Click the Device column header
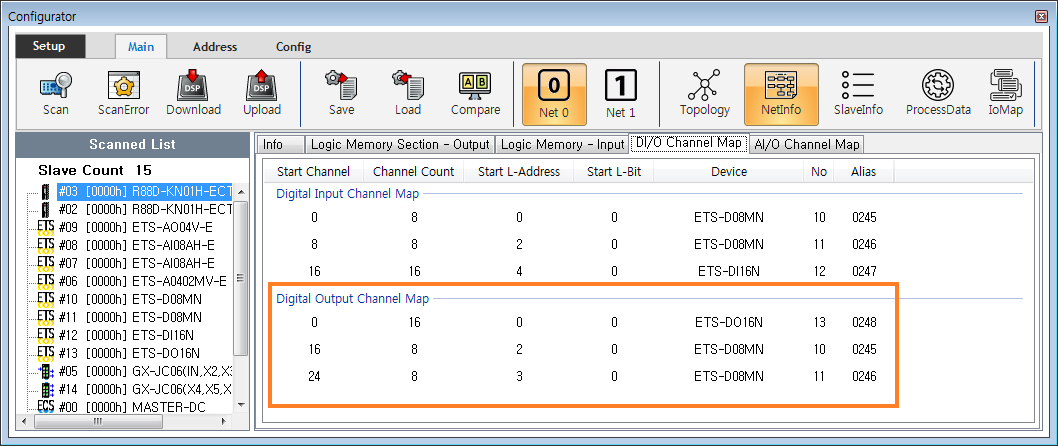1058x446 pixels. (729, 171)
